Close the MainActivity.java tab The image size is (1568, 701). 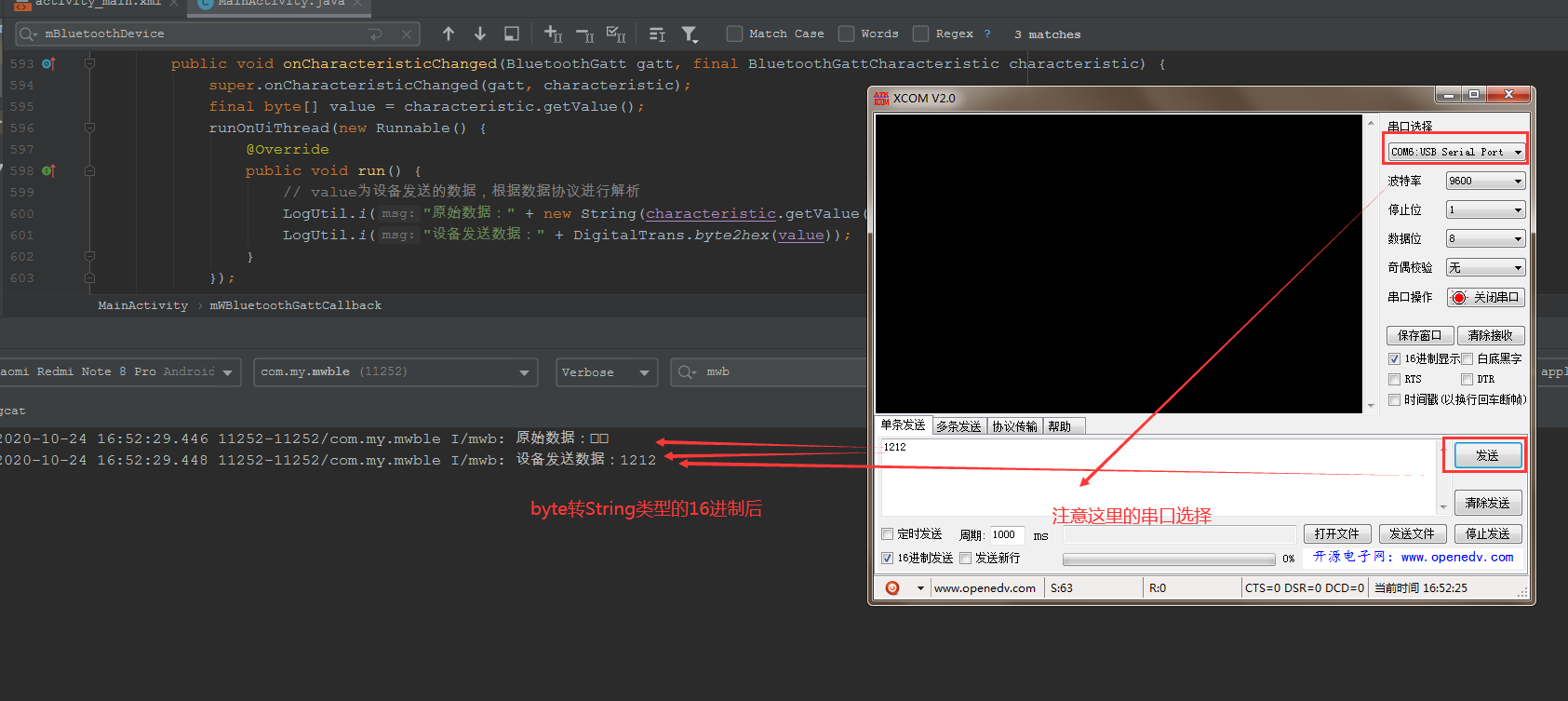358,3
